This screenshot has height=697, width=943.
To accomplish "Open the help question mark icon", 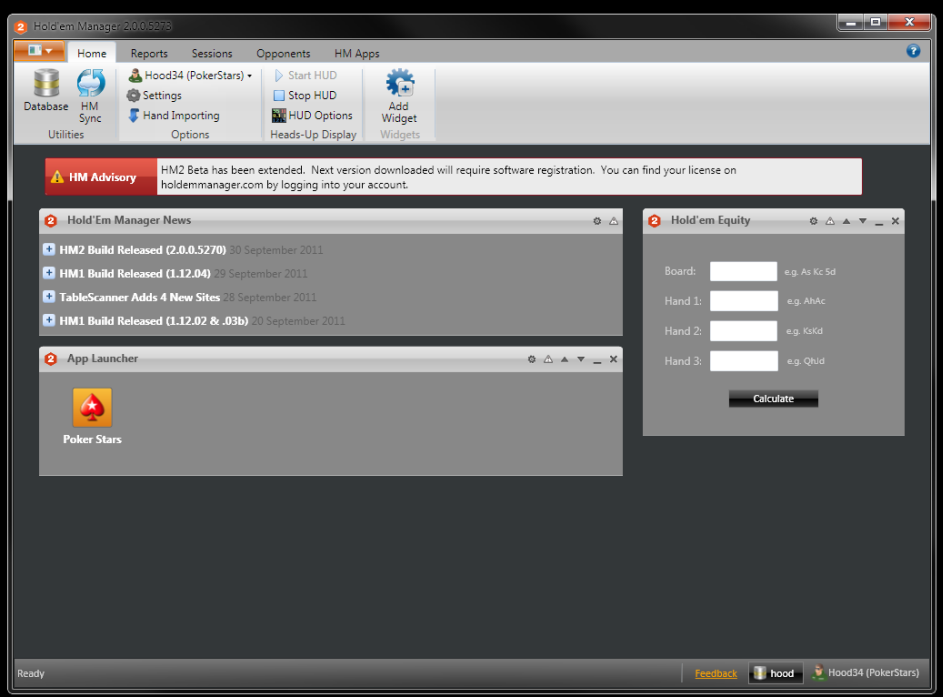I will pyautogui.click(x=913, y=51).
